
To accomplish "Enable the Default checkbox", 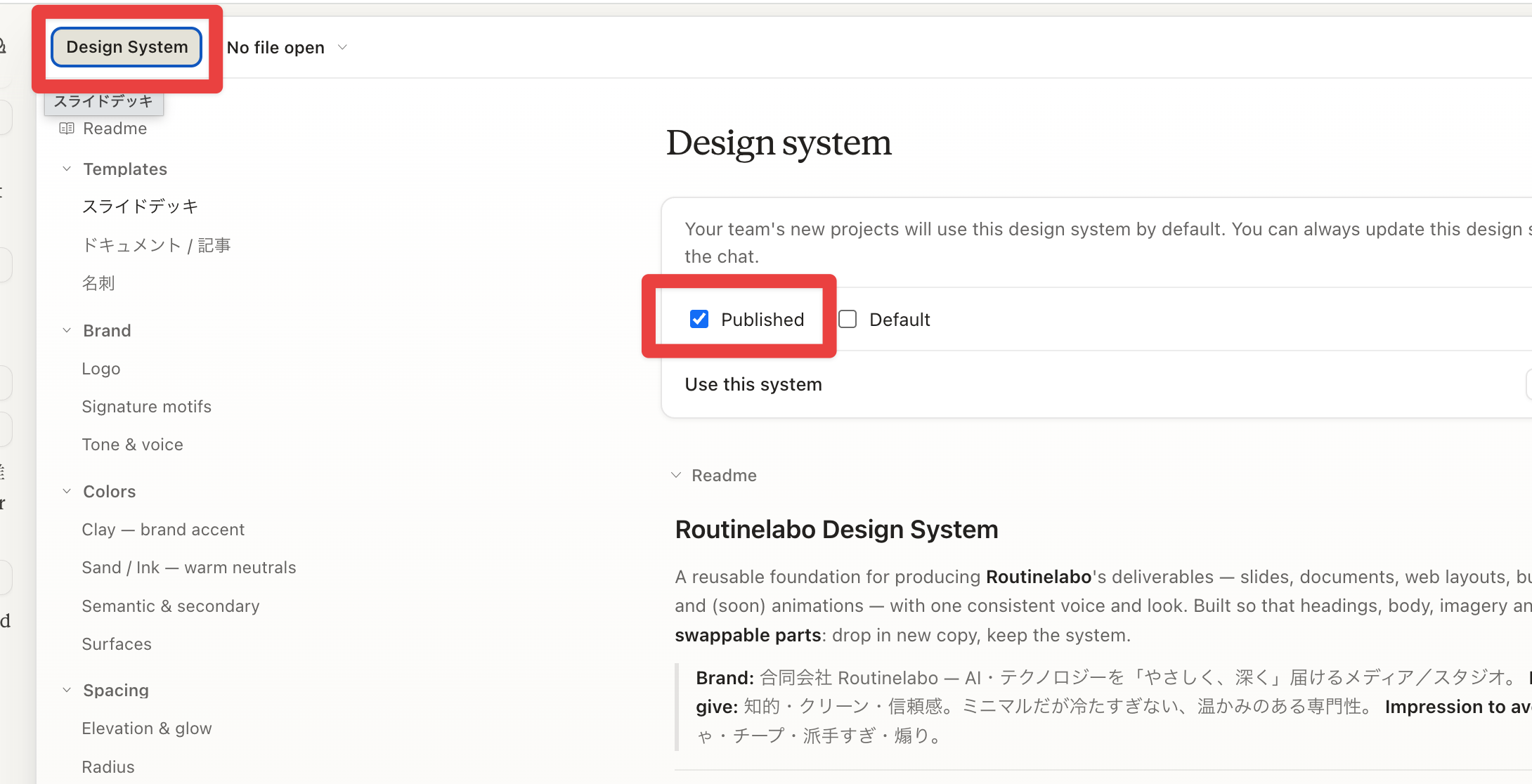I will coord(848,319).
